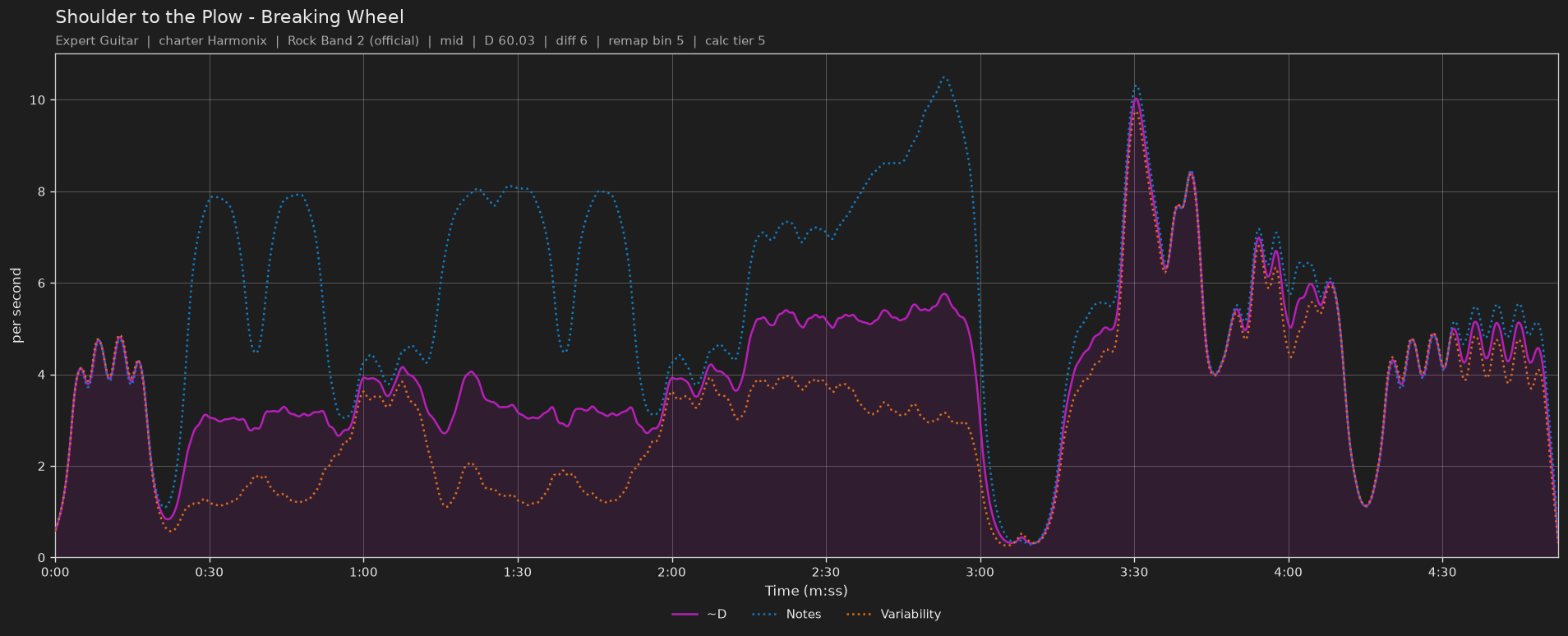Click the '0:00' time tick label
The image size is (1568, 636).
click(x=55, y=573)
